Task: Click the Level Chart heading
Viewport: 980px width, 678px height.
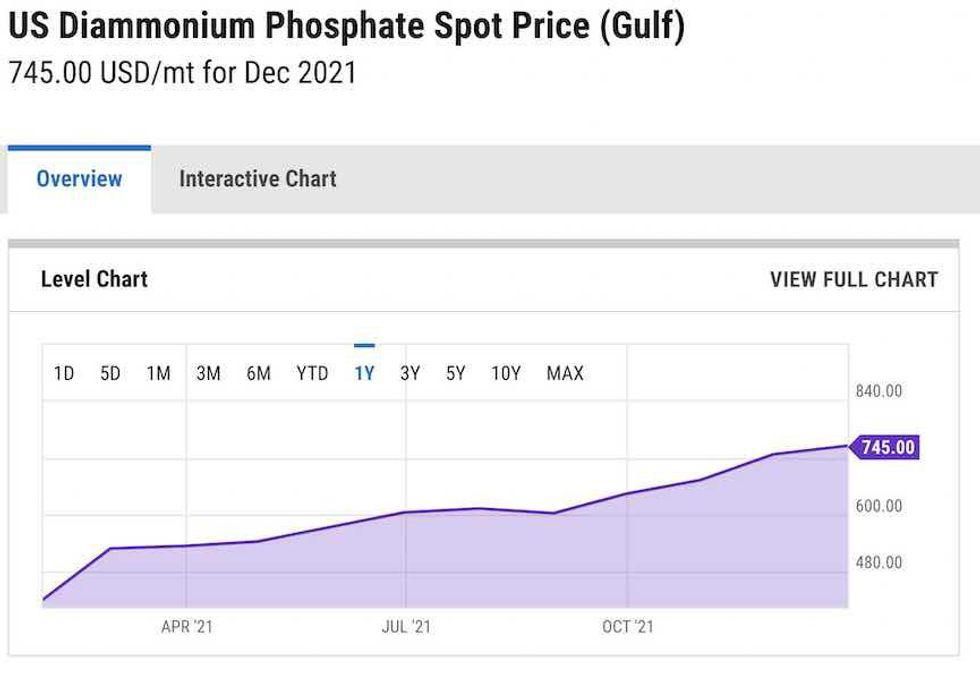Action: 94,280
